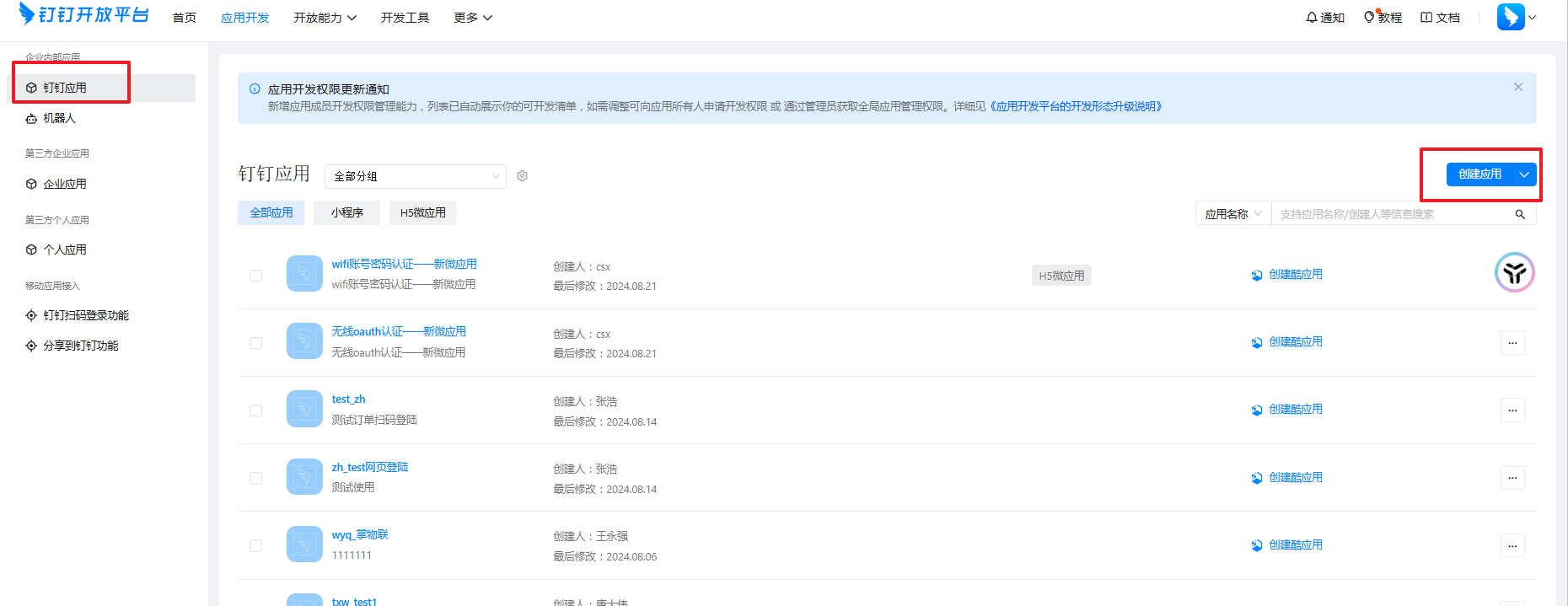The image size is (1568, 606).
Task: Tick checkbox for test_zh app
Action: point(255,410)
